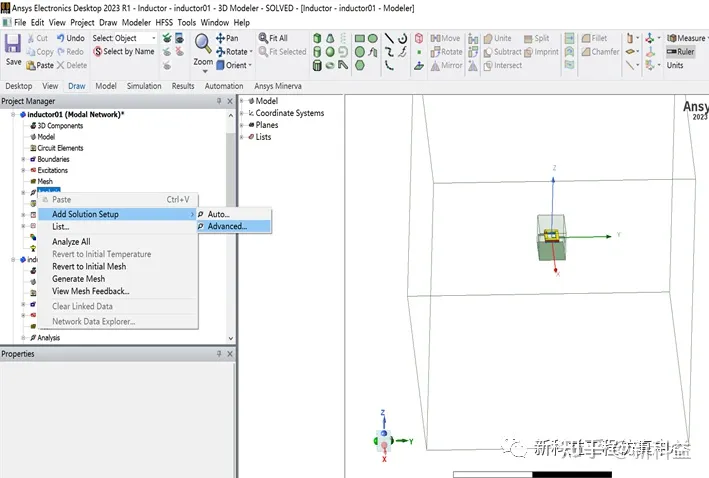Click the Copy button
The height and width of the screenshot is (478, 709).
point(40,52)
